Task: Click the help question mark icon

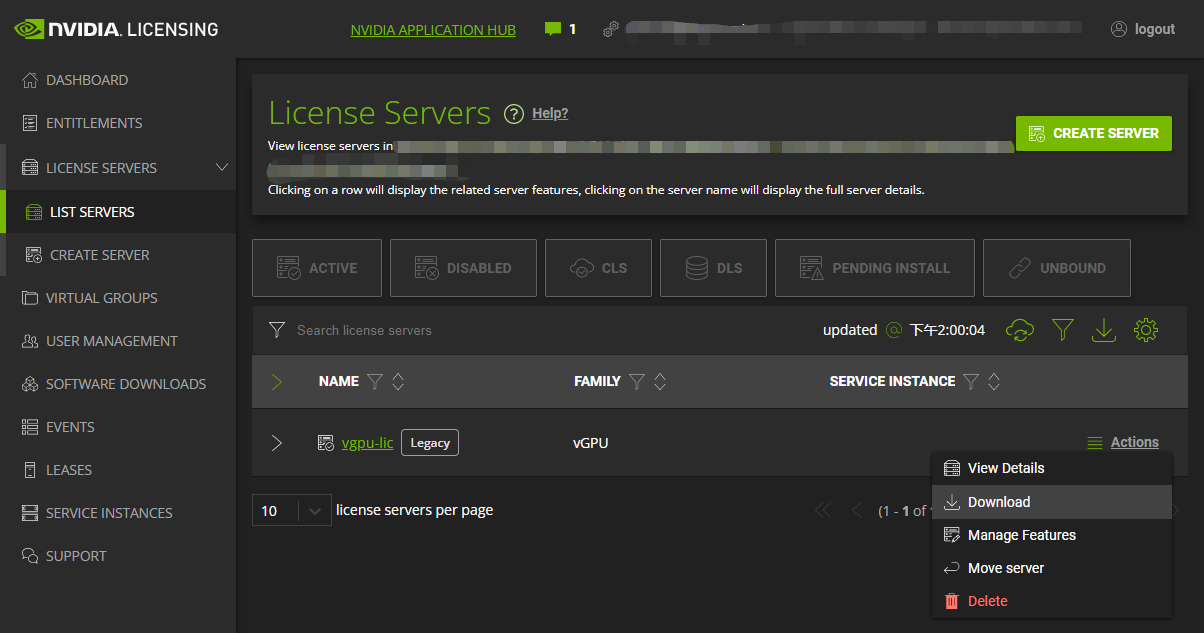Action: (514, 114)
